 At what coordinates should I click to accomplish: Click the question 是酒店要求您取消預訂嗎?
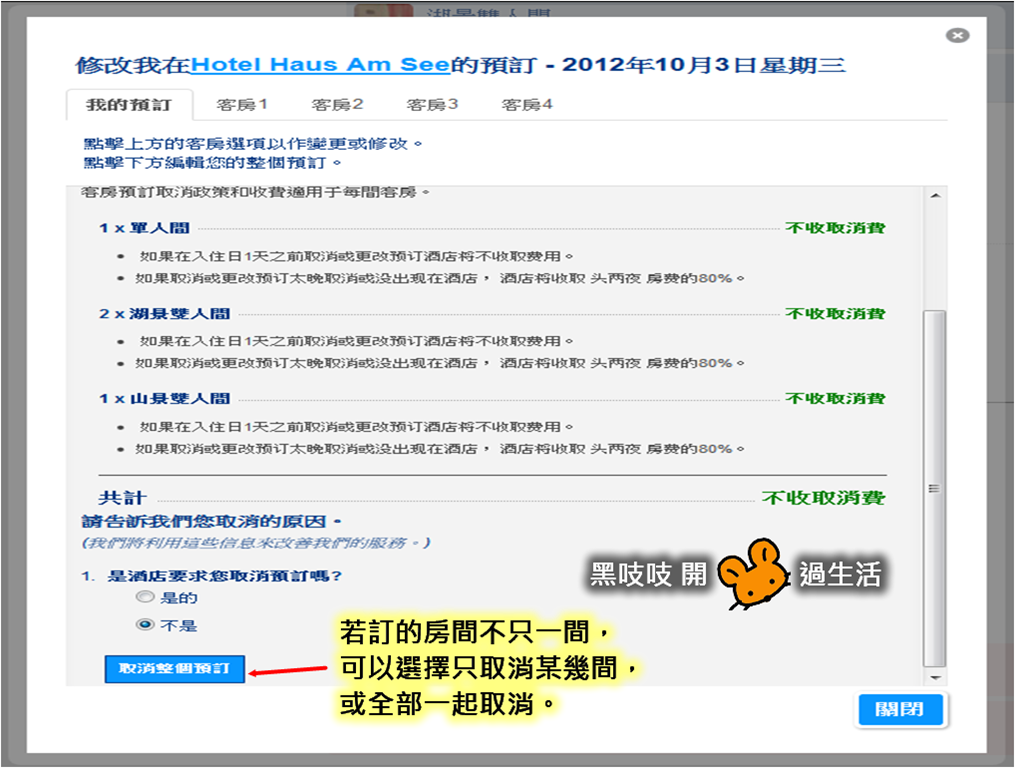click(224, 576)
